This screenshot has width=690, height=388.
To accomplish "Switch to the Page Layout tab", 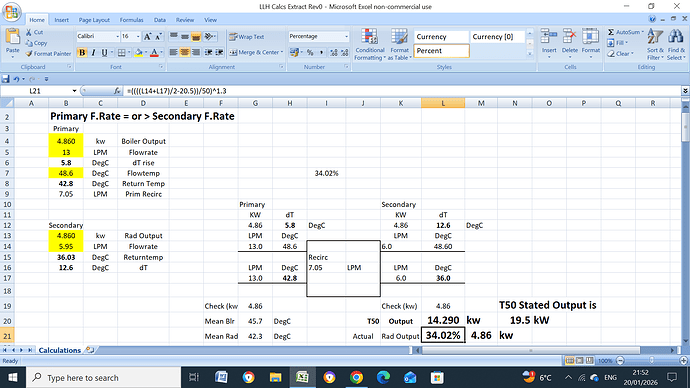I will coord(94,20).
